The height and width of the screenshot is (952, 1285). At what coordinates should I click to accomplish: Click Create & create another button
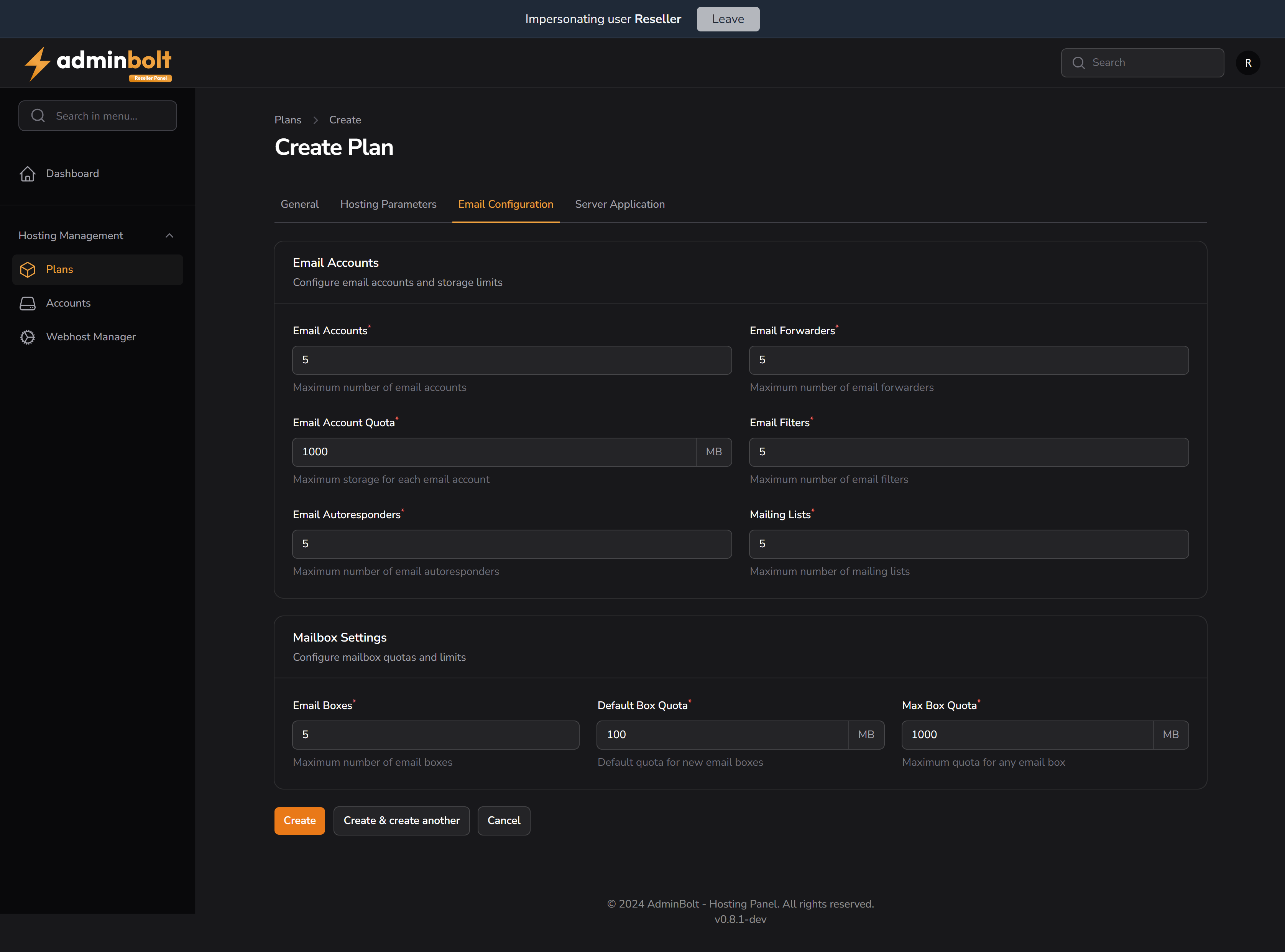(x=401, y=820)
